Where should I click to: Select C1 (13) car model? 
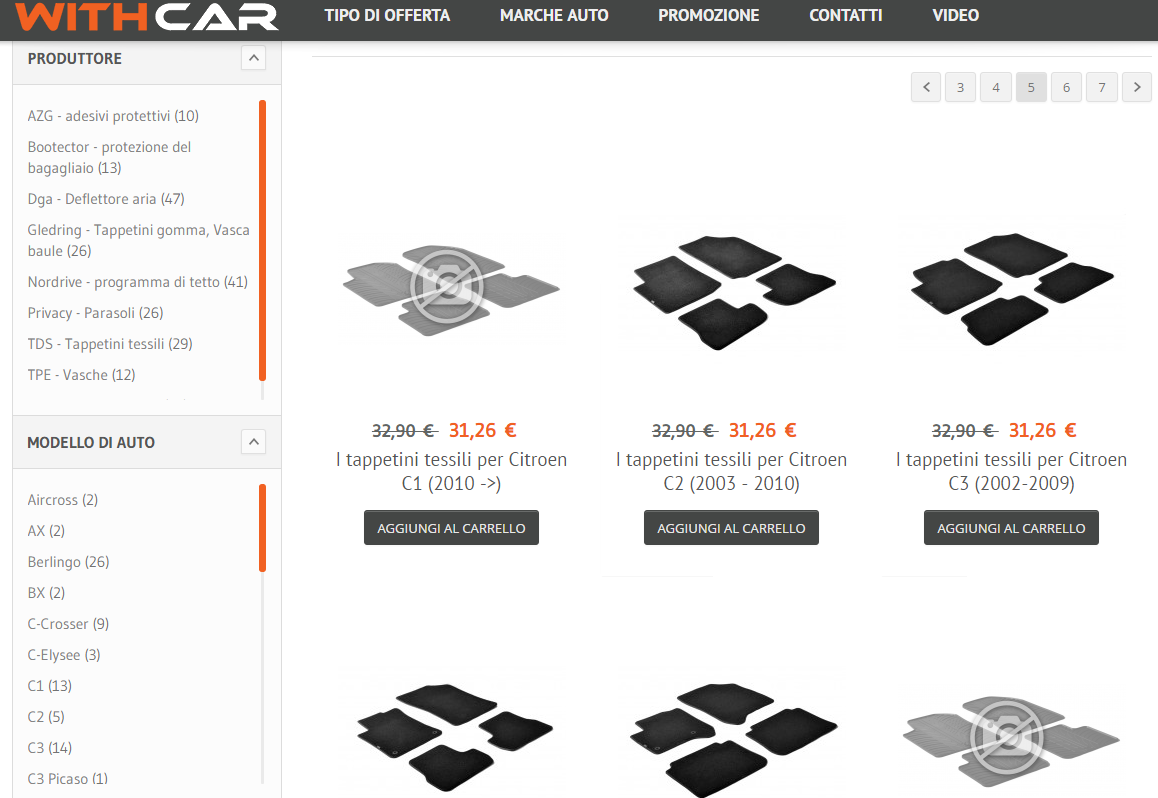pyautogui.click(x=49, y=686)
